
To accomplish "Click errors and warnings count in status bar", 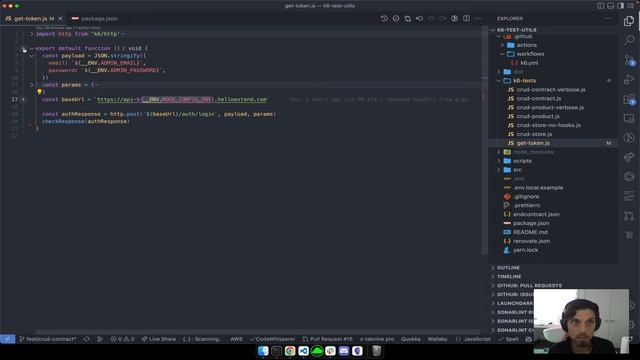I will tap(122, 339).
